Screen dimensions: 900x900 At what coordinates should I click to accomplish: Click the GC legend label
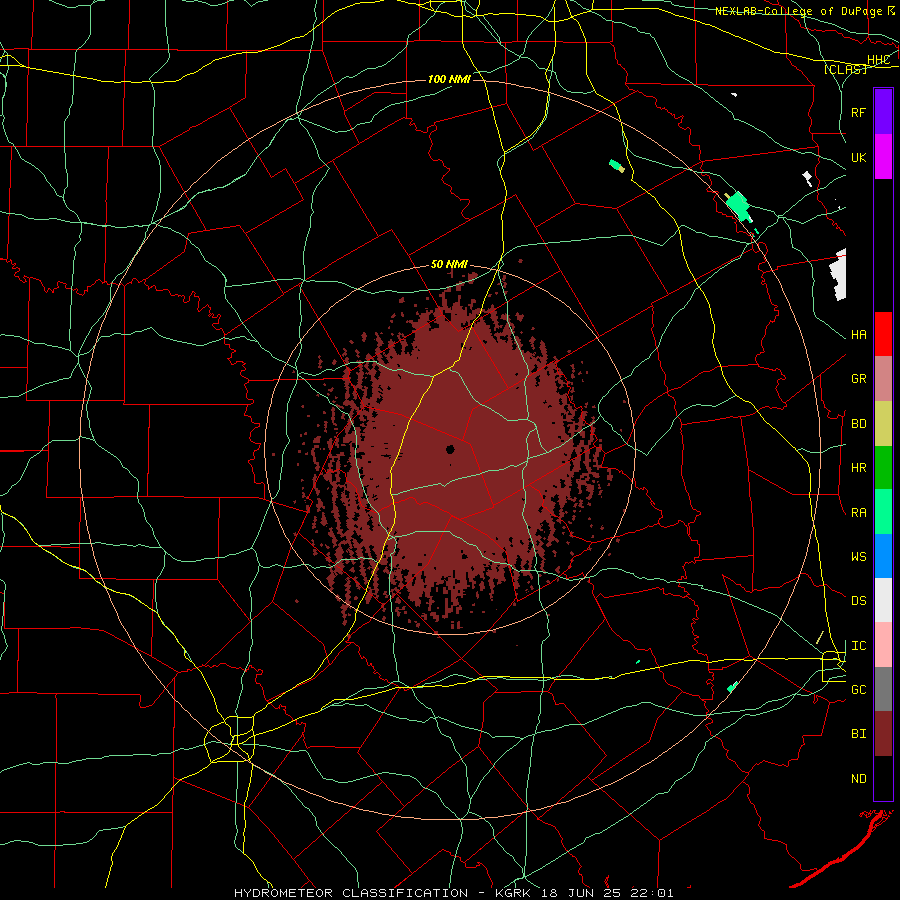(859, 690)
